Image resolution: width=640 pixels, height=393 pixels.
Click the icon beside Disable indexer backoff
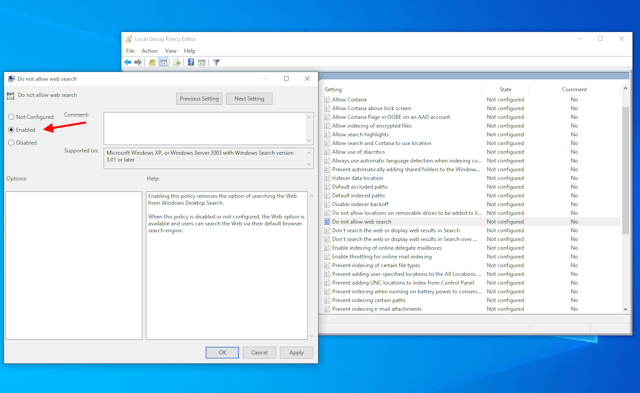tap(327, 204)
